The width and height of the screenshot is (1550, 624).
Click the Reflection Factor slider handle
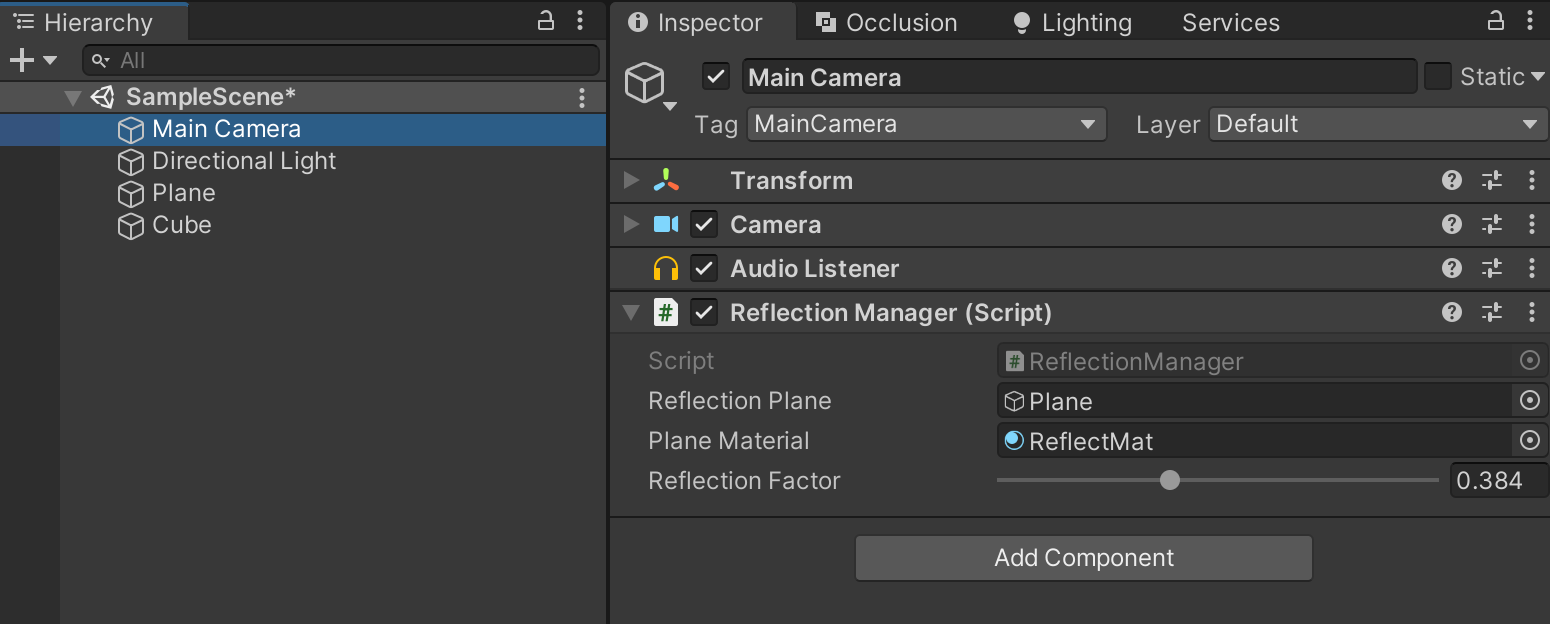pos(1170,481)
